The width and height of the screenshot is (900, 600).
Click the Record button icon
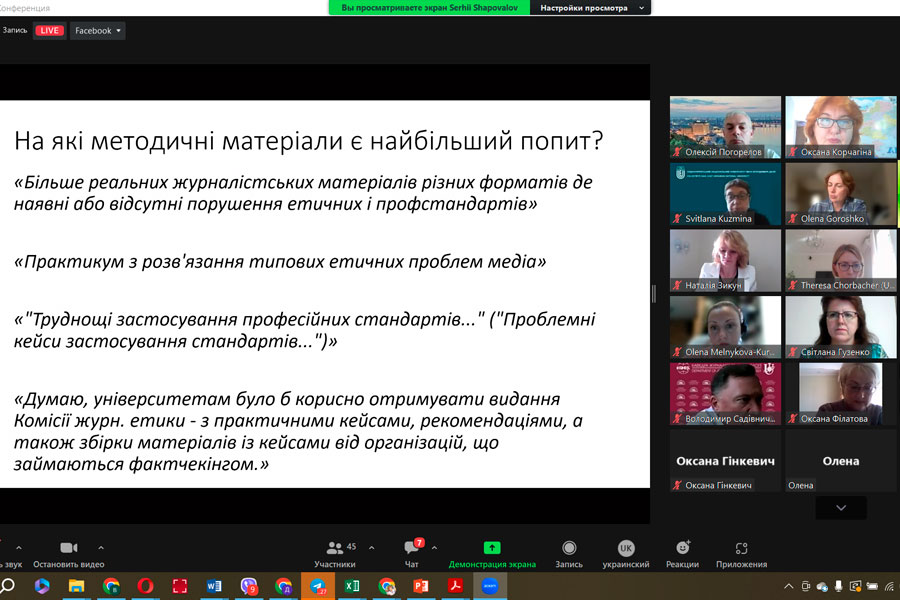tap(569, 548)
